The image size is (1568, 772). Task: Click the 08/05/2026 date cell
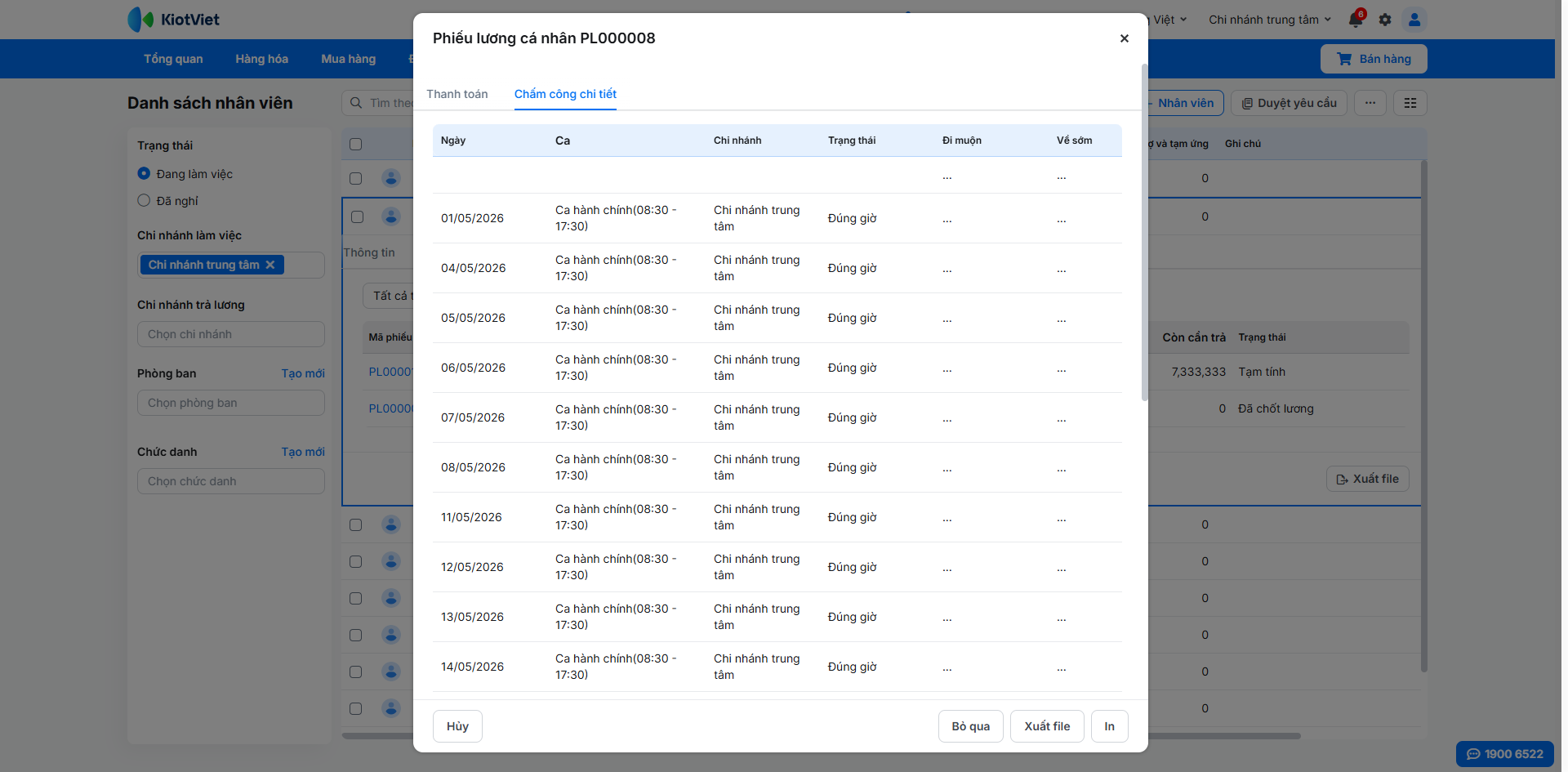[473, 467]
